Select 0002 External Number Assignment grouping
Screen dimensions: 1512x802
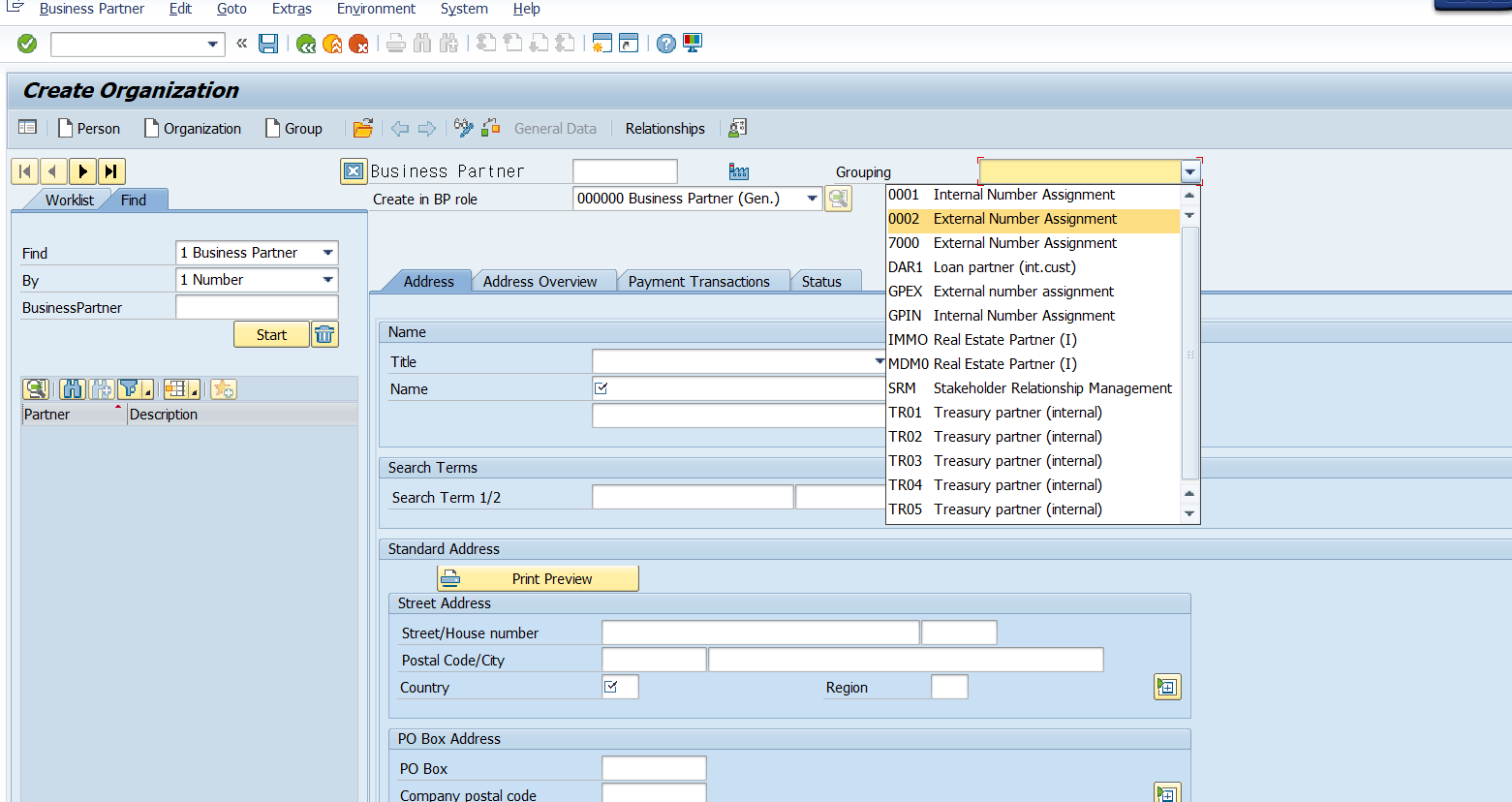(x=1033, y=219)
